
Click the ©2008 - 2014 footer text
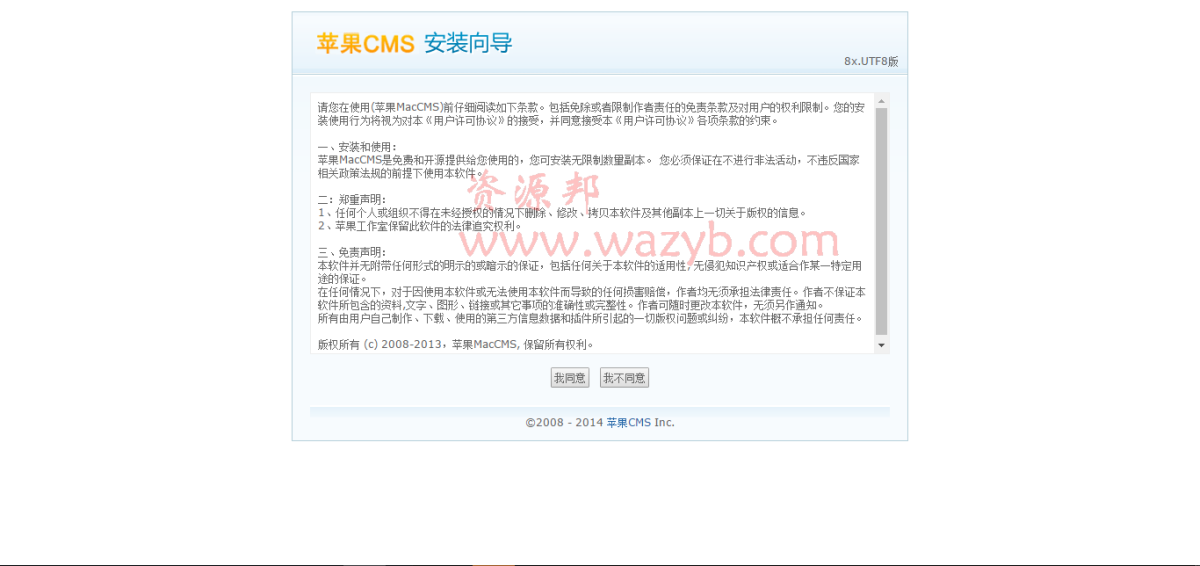pyautogui.click(x=564, y=423)
